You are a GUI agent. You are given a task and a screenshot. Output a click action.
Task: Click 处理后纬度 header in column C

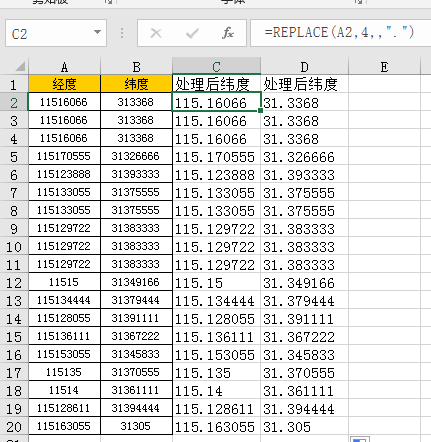point(216,84)
